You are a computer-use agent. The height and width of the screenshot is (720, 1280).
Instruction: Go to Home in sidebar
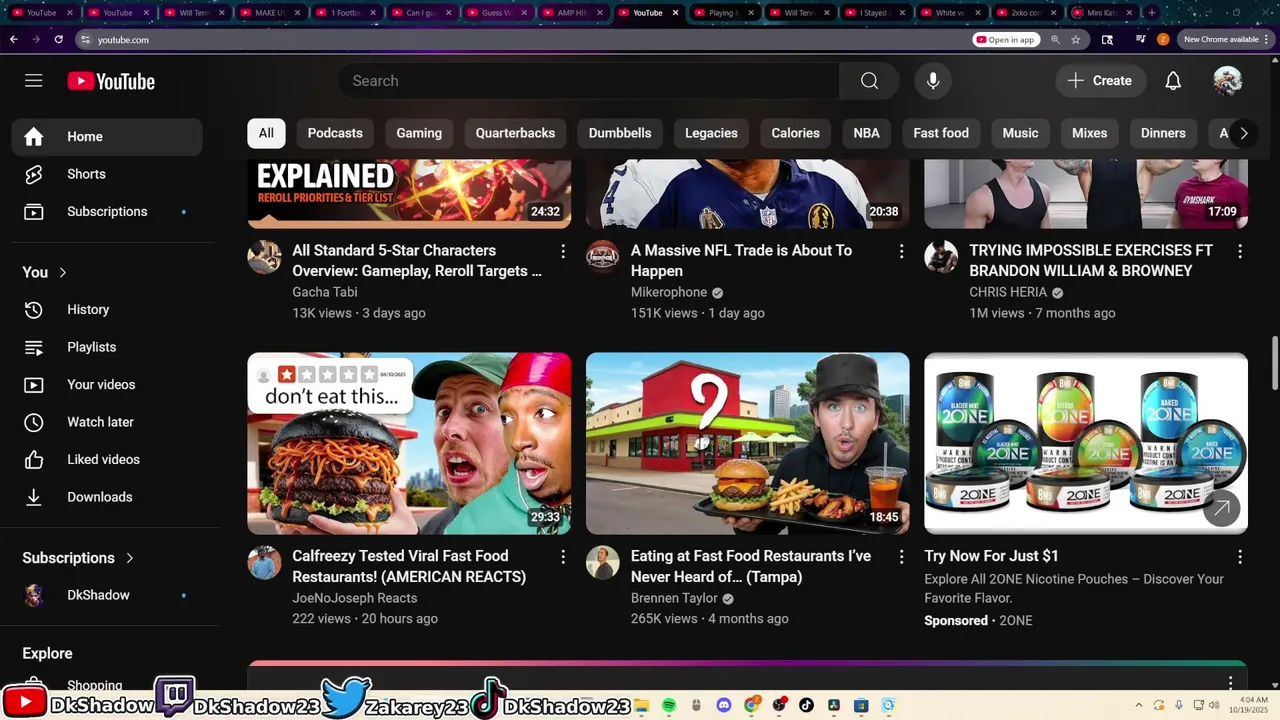click(107, 137)
